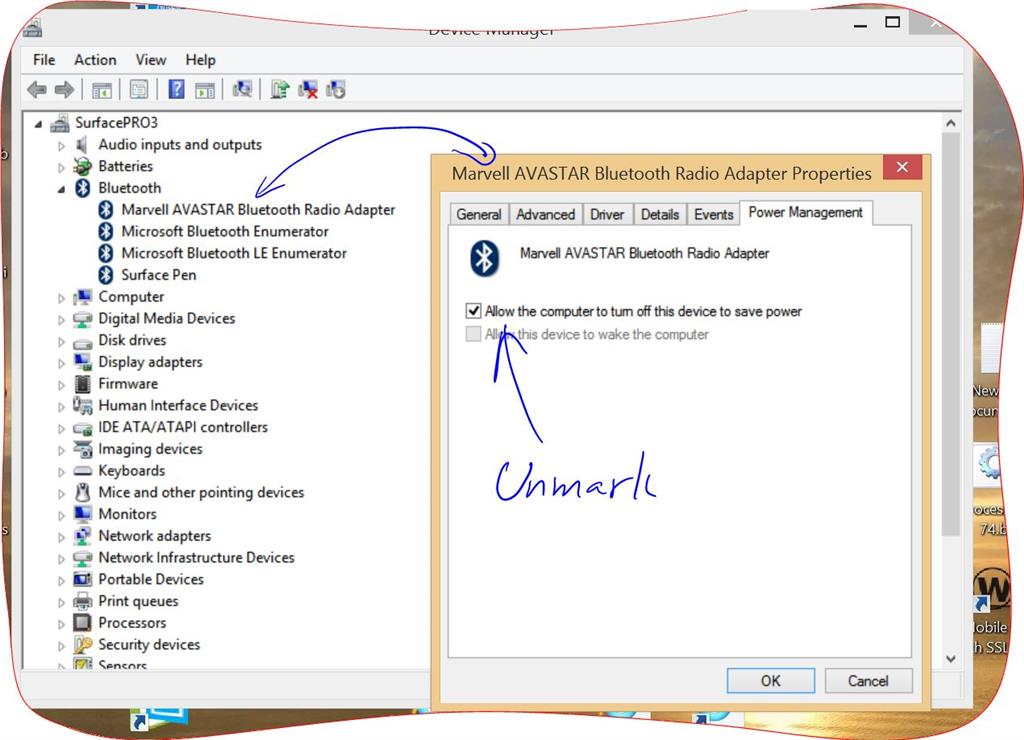The width and height of the screenshot is (1024, 740).
Task: Open the File menu
Action: (x=44, y=60)
